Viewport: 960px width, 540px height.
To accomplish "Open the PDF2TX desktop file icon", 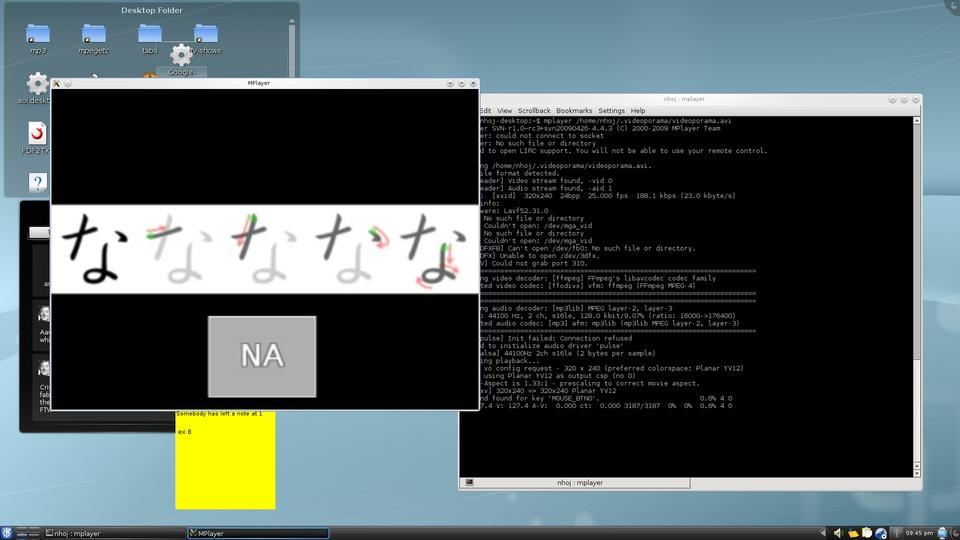I will (37, 133).
